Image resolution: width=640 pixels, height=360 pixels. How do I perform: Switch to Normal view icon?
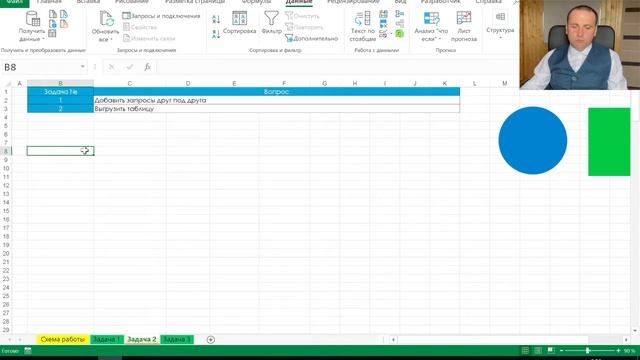tap(525, 351)
